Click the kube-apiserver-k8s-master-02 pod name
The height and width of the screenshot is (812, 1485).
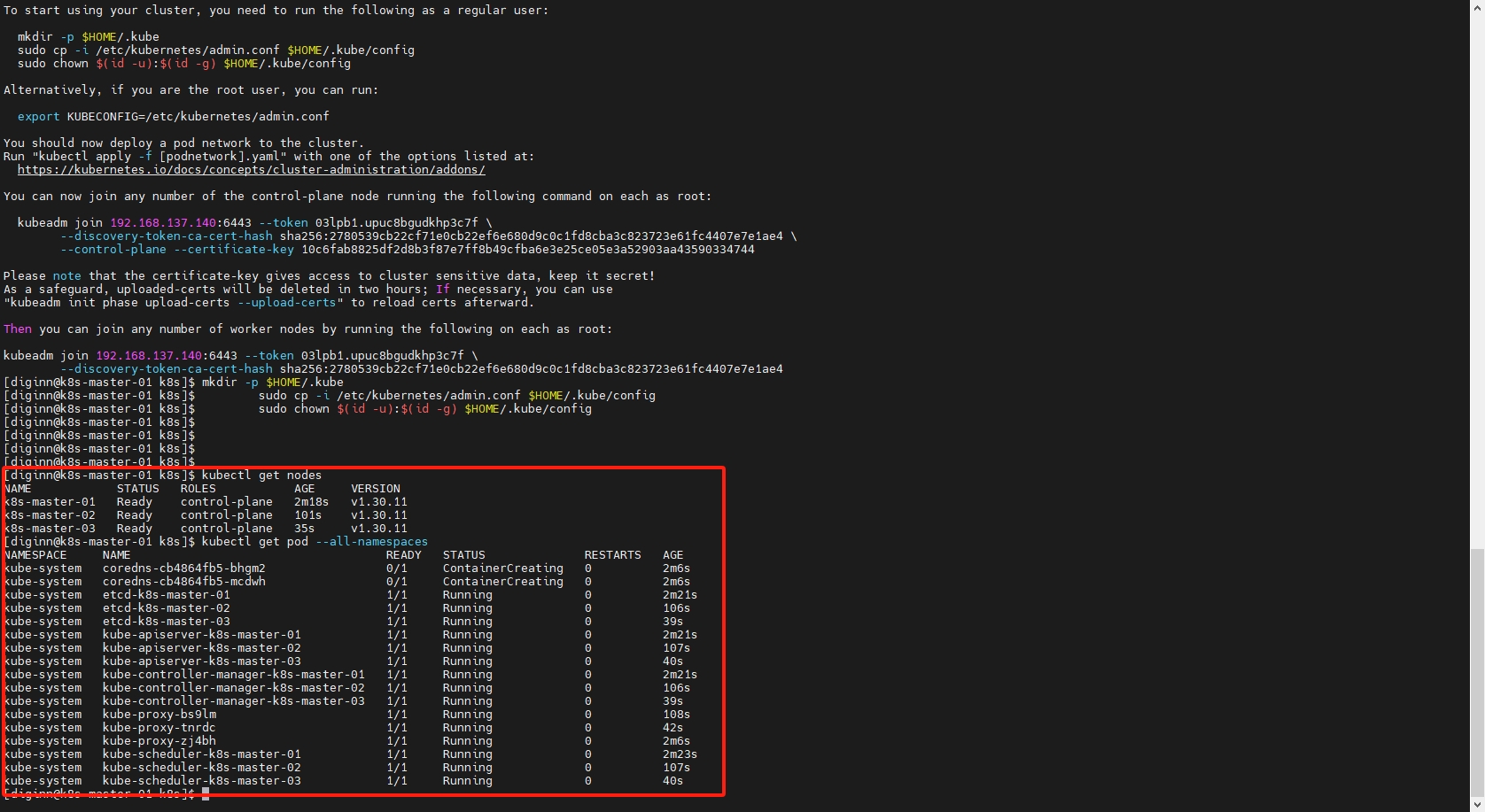pyautogui.click(x=201, y=648)
